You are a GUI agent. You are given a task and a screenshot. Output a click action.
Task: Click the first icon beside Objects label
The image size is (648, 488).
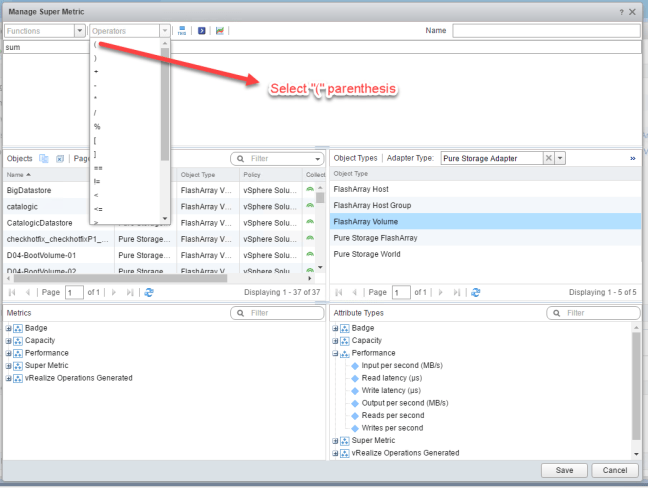(x=43, y=159)
